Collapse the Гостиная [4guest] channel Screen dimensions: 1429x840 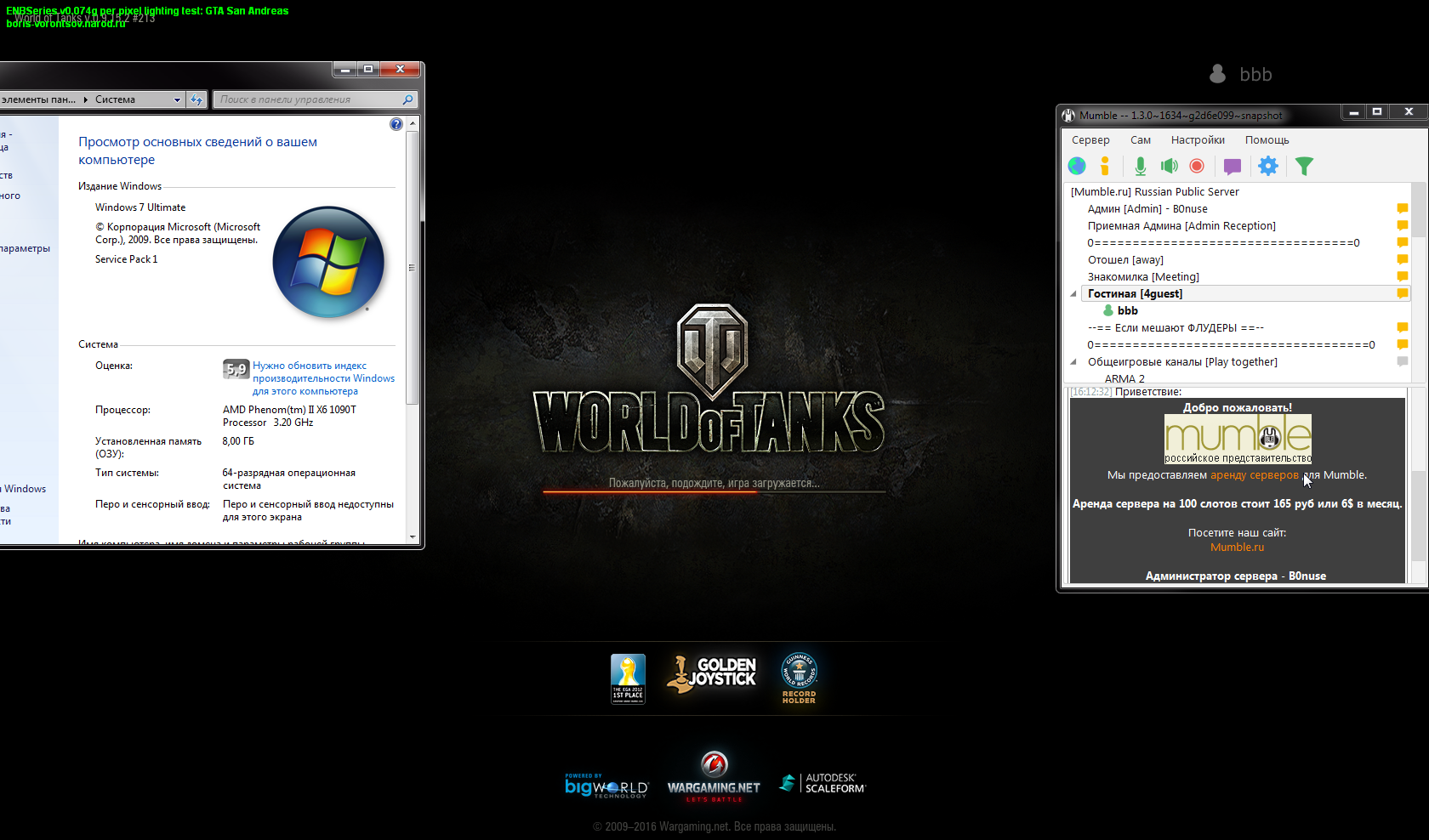click(1073, 294)
